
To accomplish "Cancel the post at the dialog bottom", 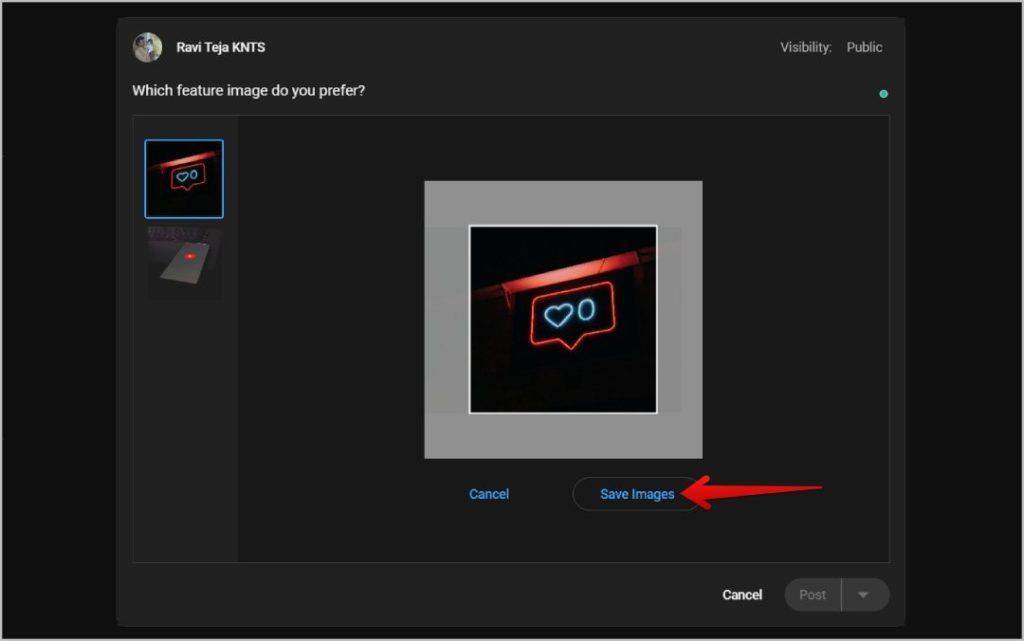I will 742,595.
